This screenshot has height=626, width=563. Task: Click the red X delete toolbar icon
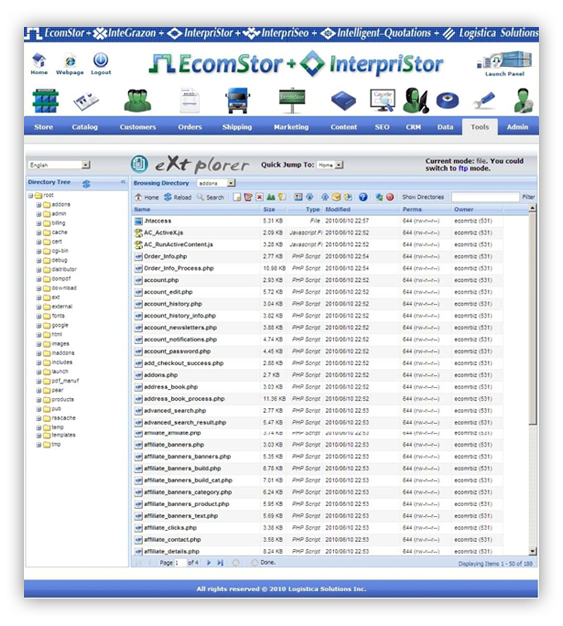[260, 197]
